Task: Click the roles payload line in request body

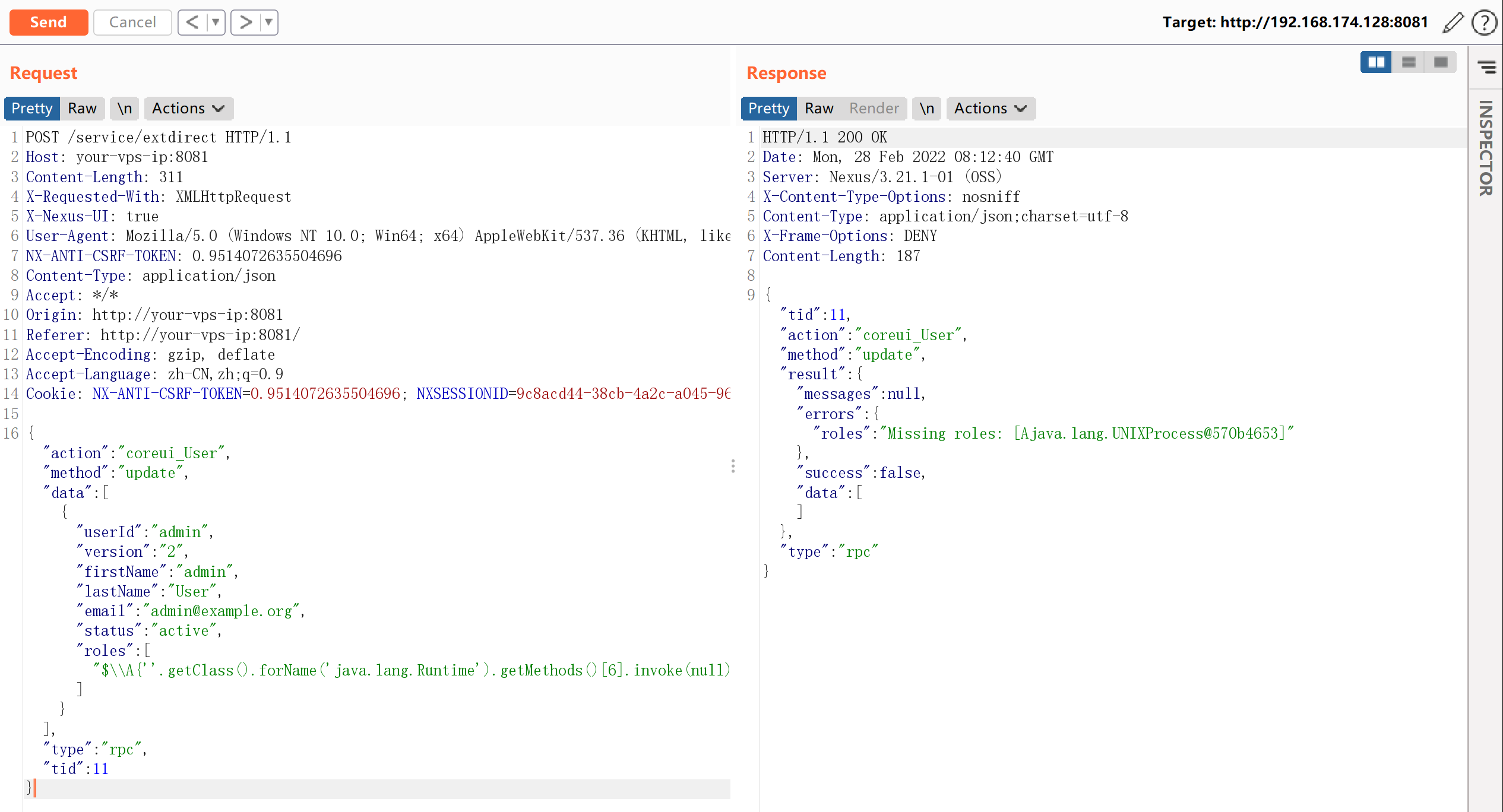Action: coord(410,670)
